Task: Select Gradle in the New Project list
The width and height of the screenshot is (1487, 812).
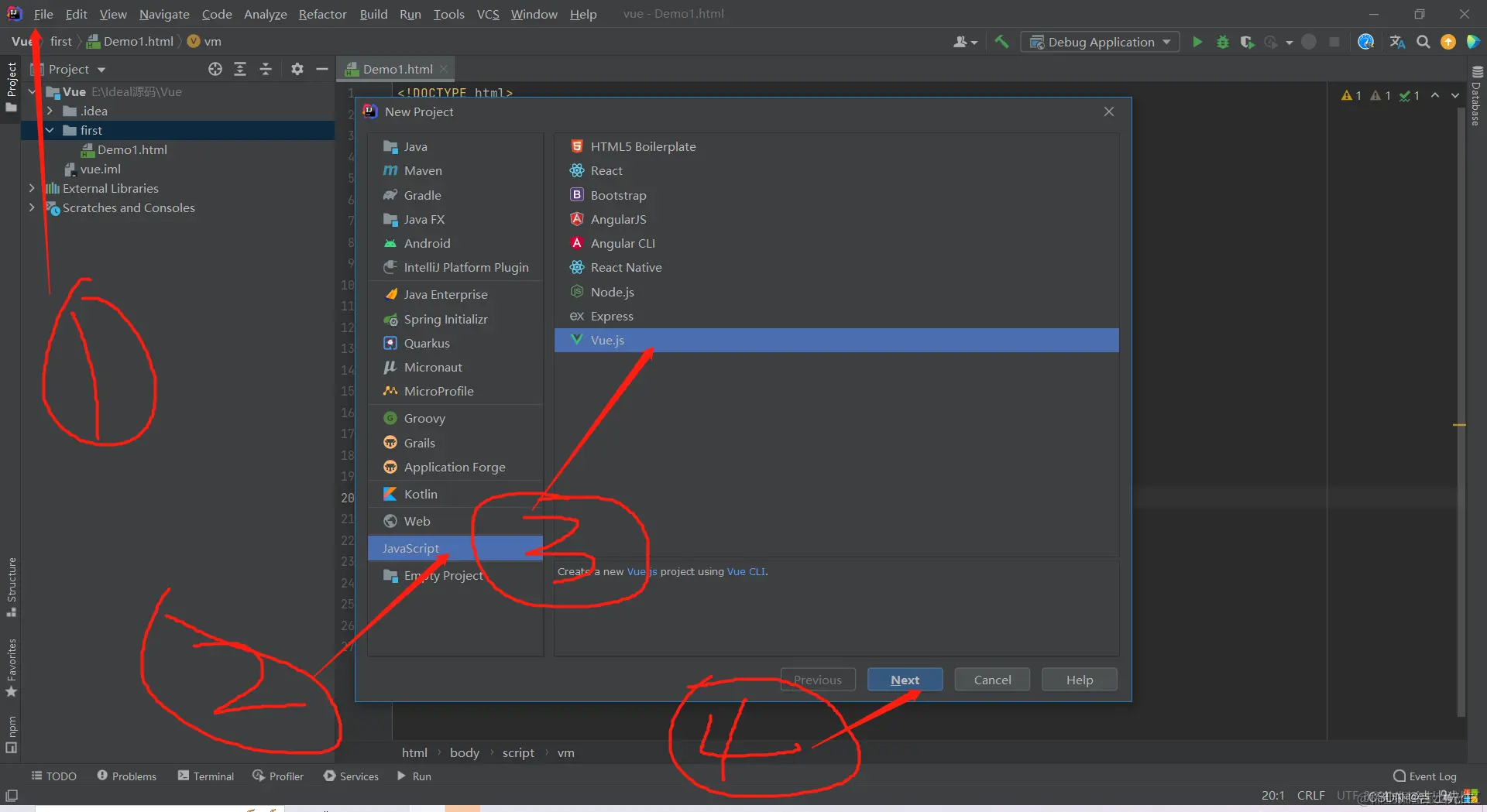Action: (x=455, y=195)
